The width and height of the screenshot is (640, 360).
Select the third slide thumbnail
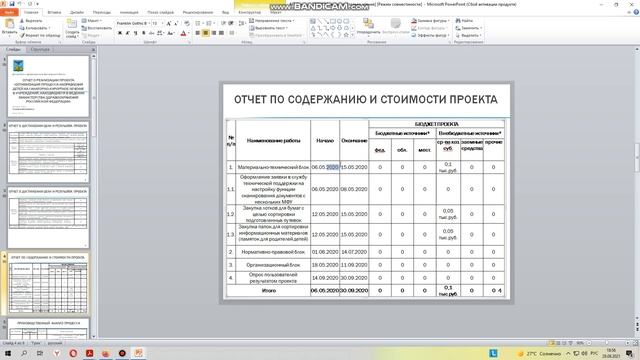point(48,218)
